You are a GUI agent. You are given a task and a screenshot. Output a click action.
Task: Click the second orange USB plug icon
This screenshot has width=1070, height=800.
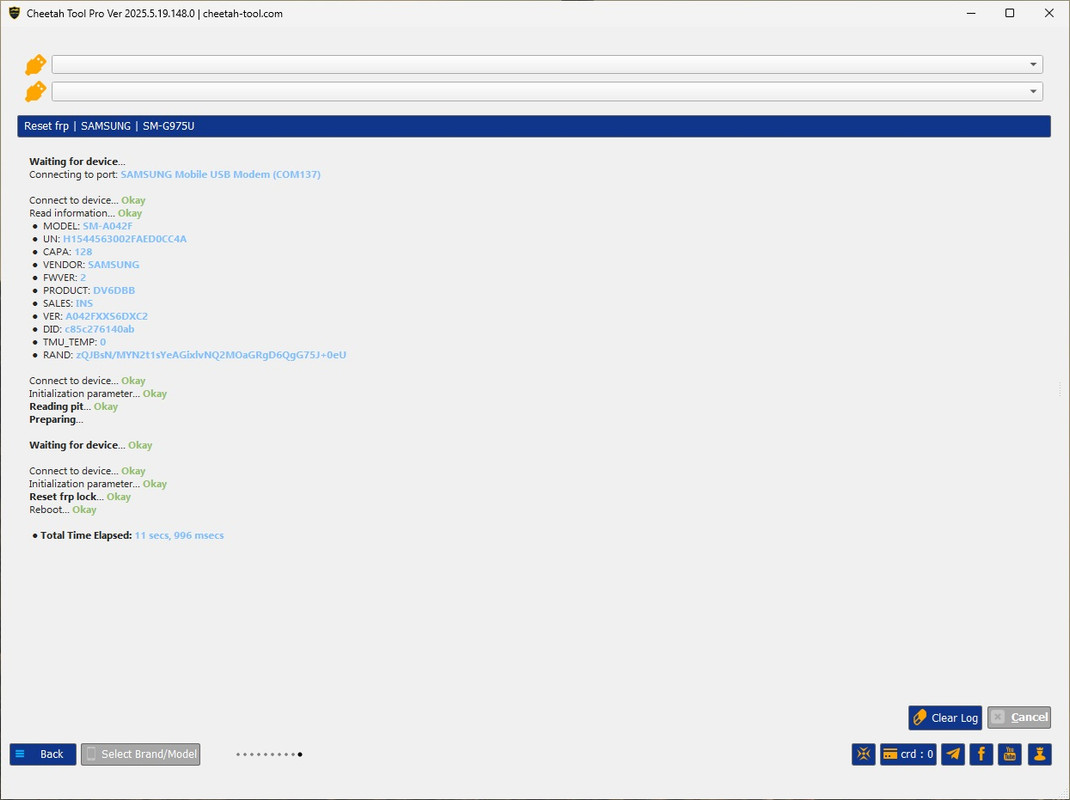[35, 91]
